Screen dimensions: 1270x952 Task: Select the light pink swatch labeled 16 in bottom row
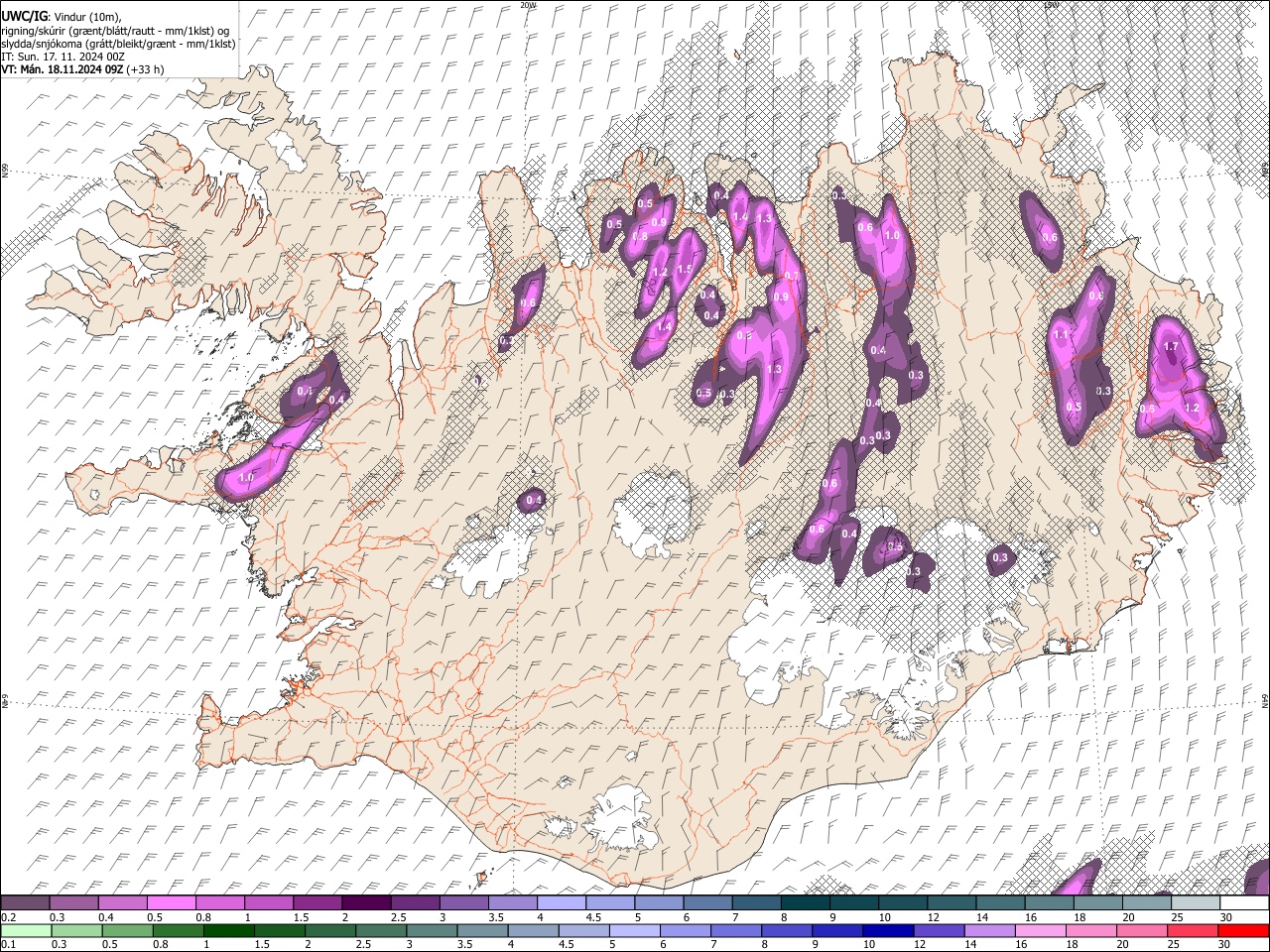[1042, 930]
